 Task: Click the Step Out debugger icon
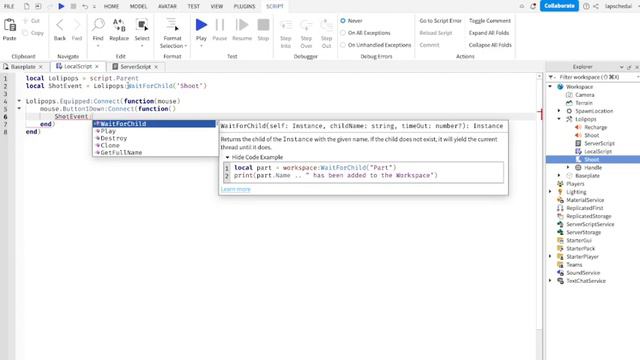pos(327,25)
